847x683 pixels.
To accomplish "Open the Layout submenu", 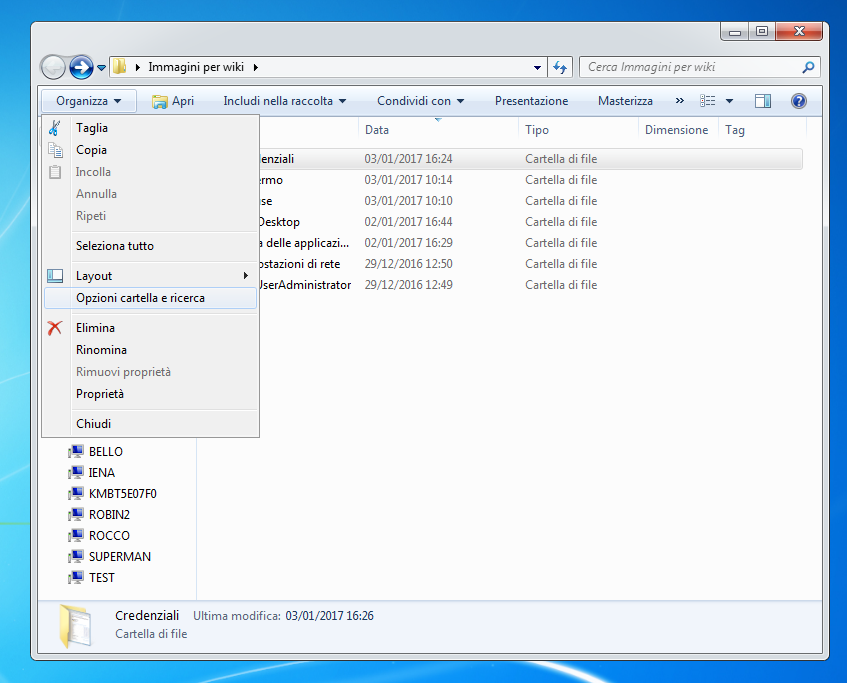I will tap(150, 276).
